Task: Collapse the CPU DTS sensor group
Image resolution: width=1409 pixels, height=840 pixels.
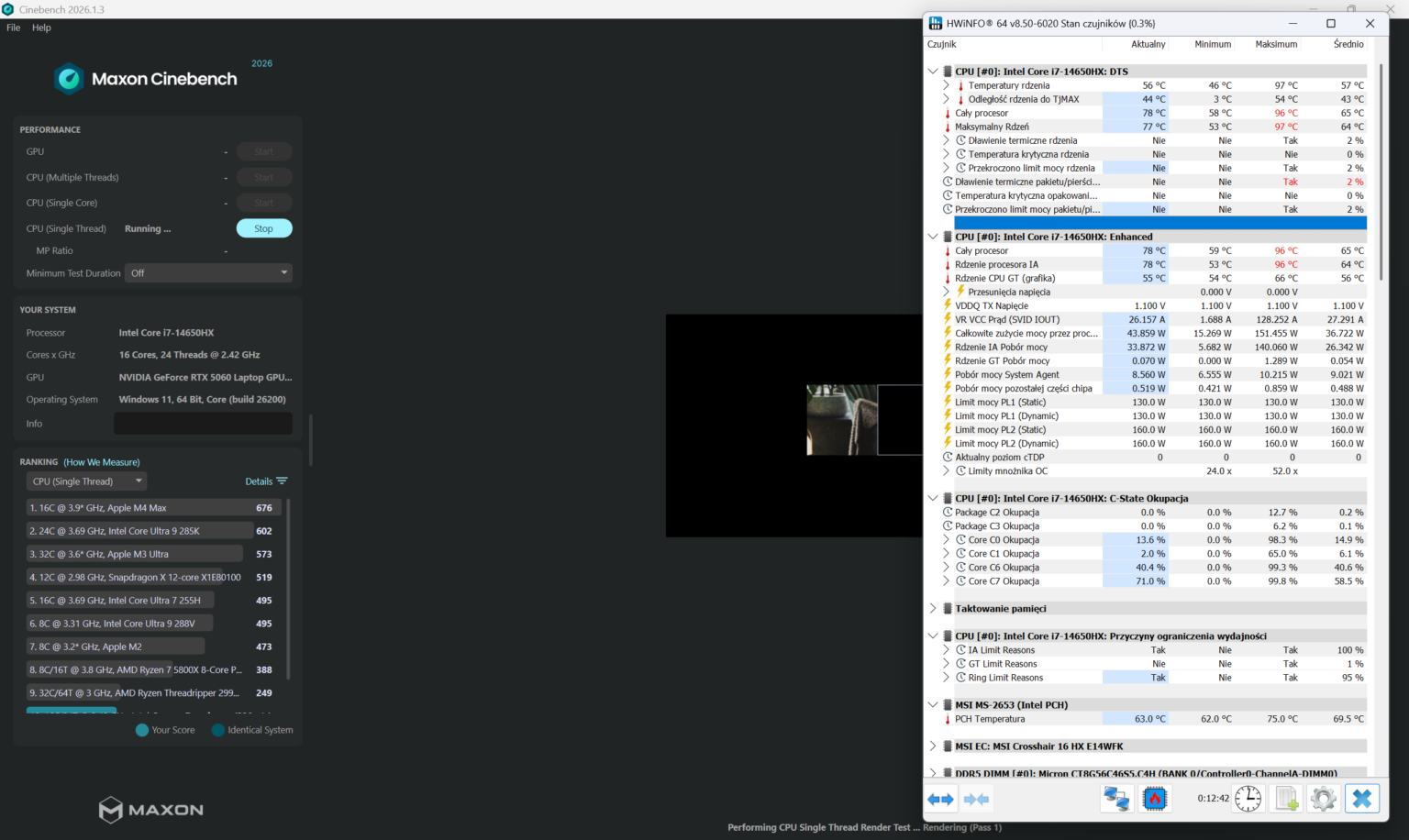Action: coord(933,72)
